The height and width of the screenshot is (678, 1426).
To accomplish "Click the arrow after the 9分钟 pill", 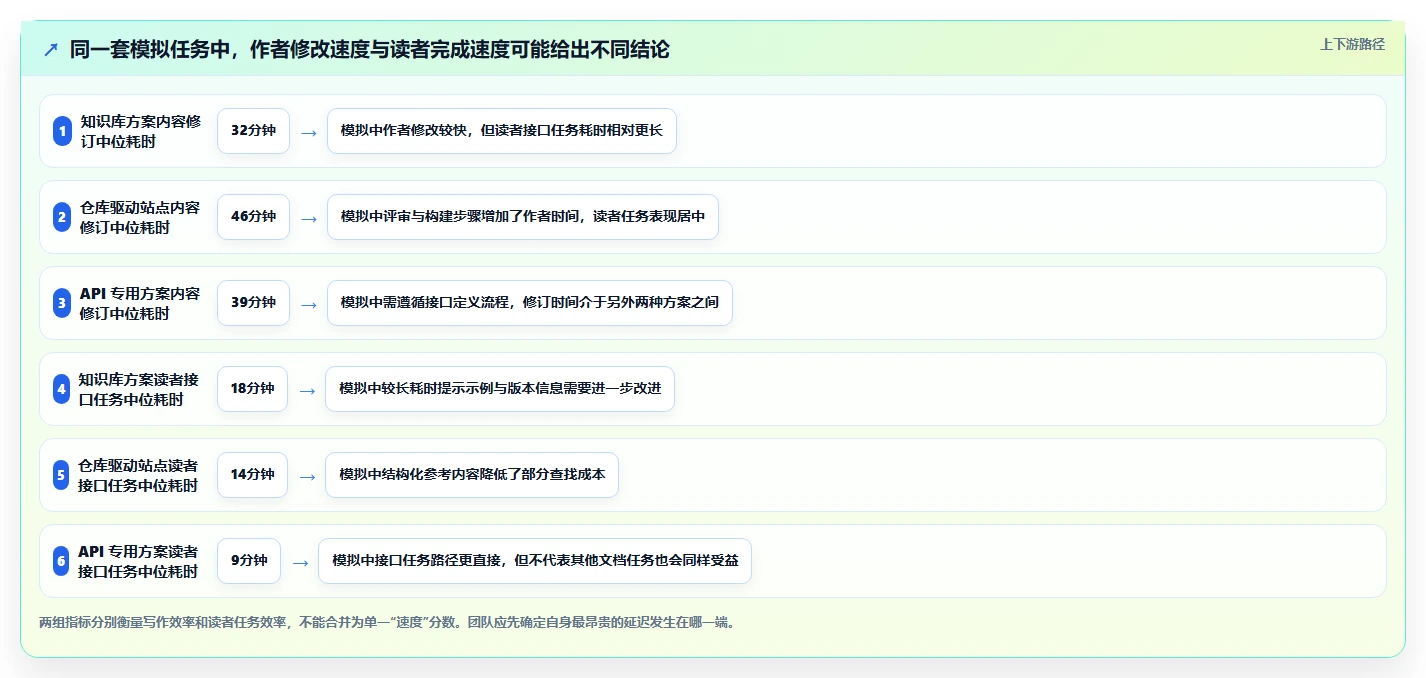I will coord(300,562).
